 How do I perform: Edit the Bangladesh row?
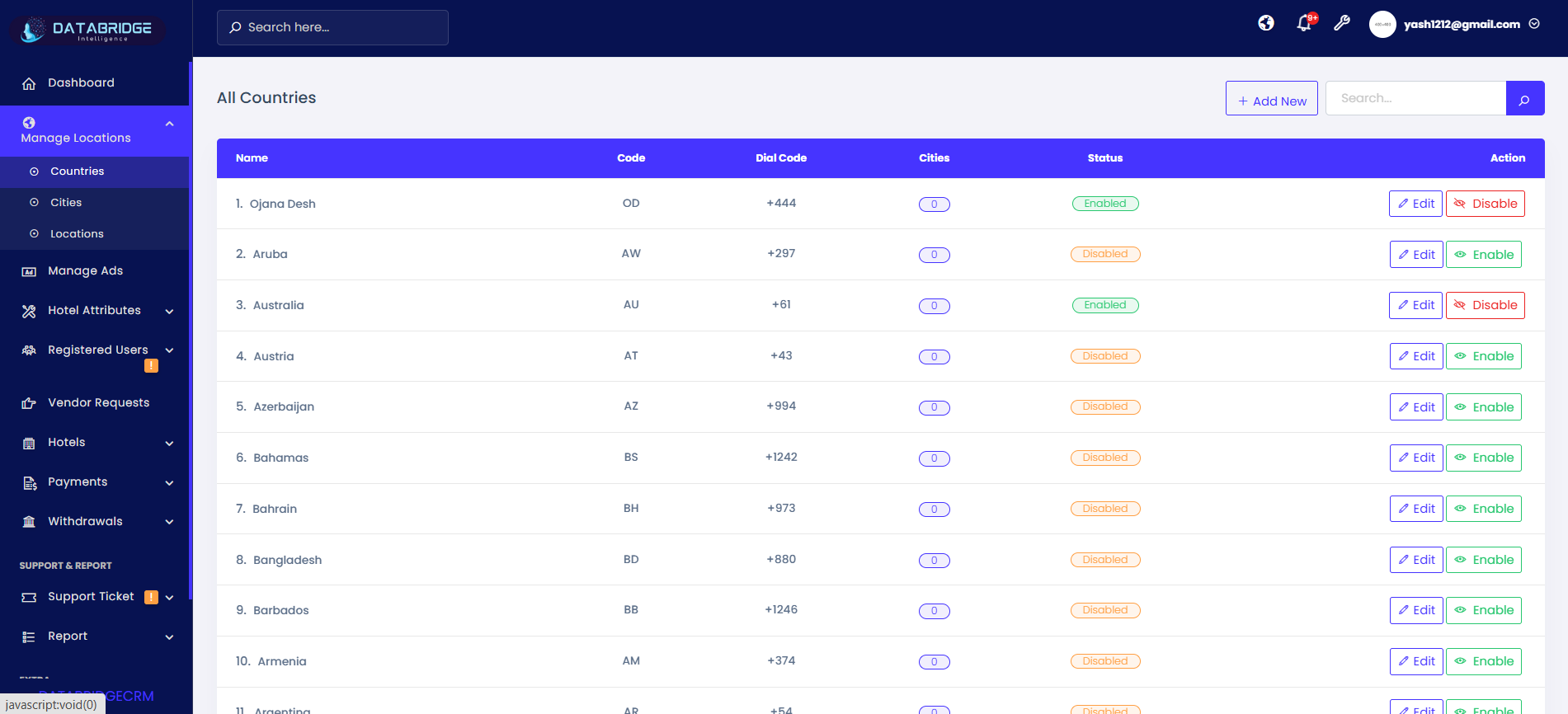1416,560
